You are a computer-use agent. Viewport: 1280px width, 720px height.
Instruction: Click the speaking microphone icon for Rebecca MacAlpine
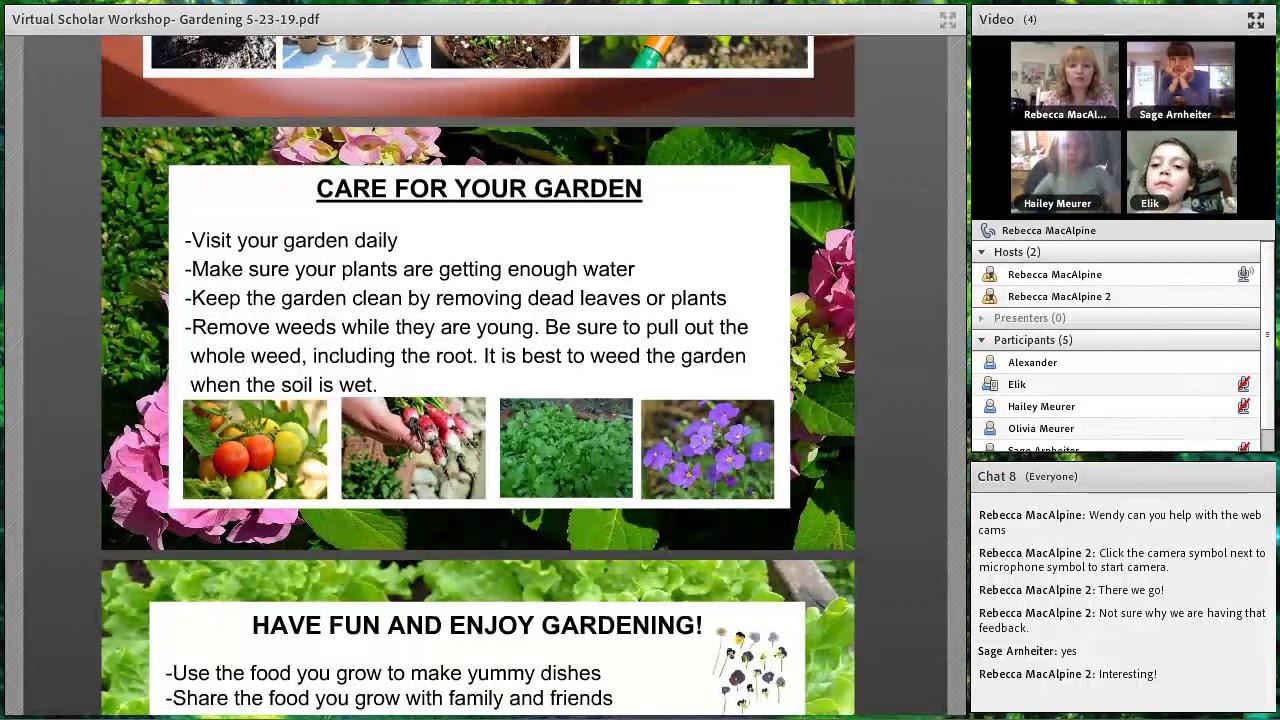tap(1244, 274)
